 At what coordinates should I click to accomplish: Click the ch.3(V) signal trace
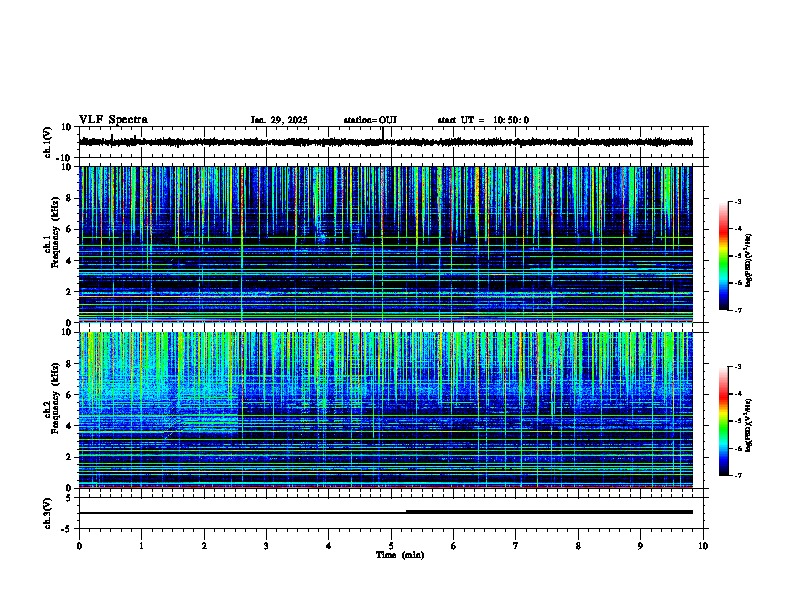click(x=386, y=512)
